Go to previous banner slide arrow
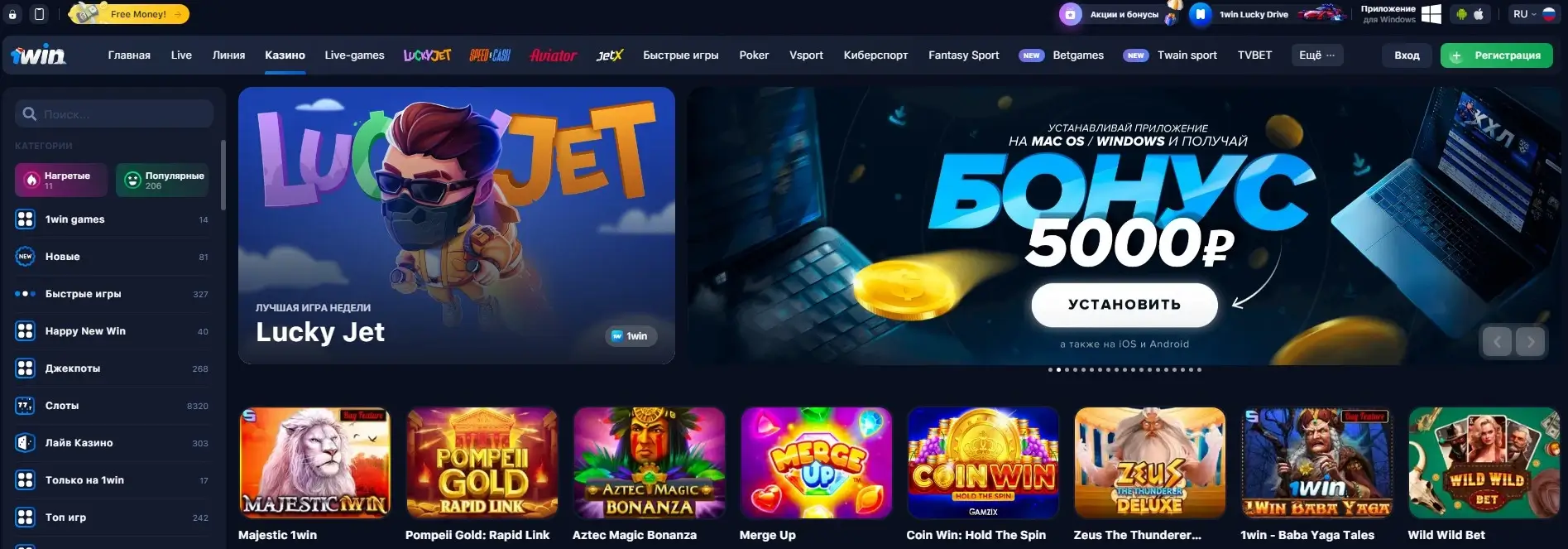 click(x=1497, y=341)
